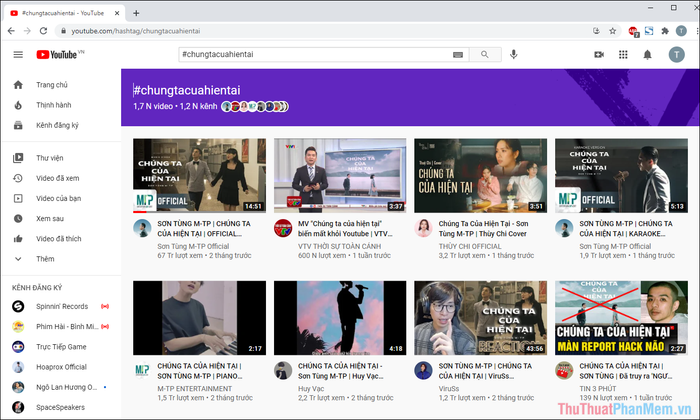The width and height of the screenshot is (700, 420).
Task: Go back with the browser back arrow
Action: pos(11,31)
